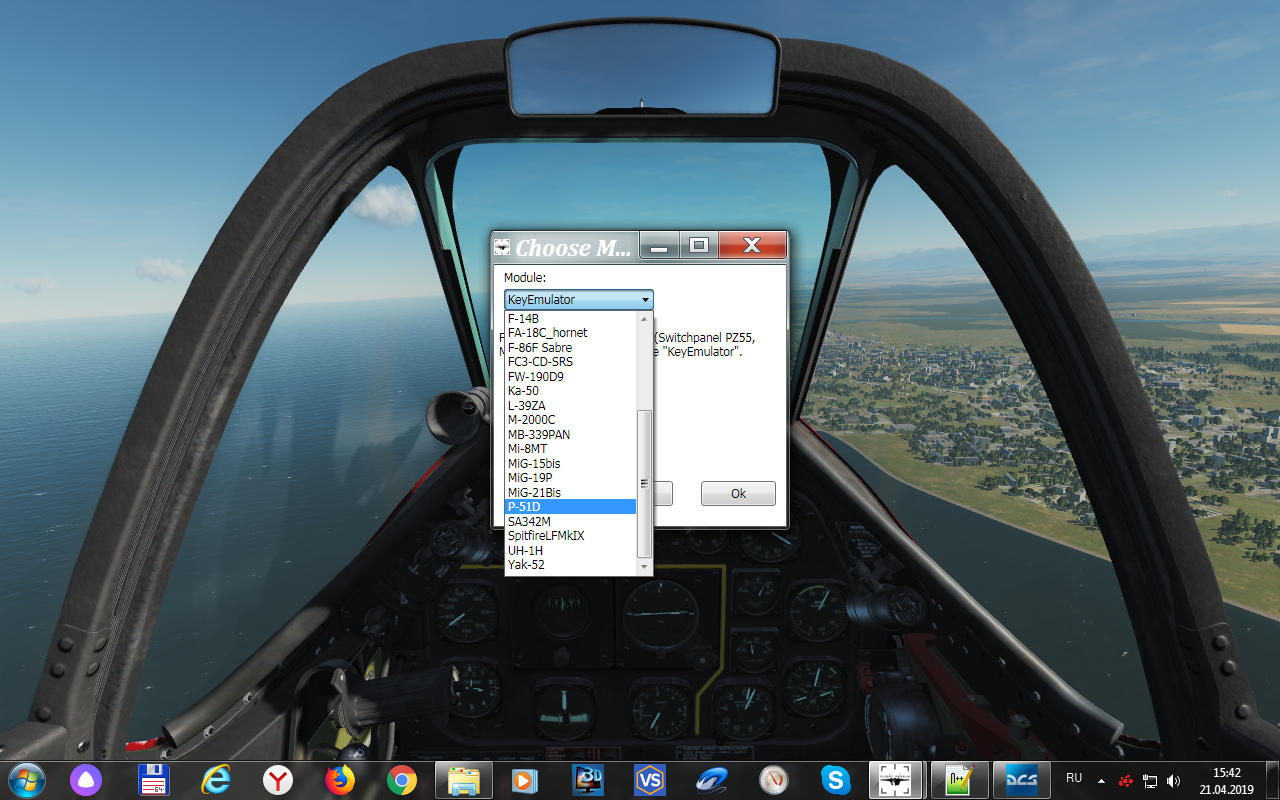Click the RU language indicator
This screenshot has width=1280, height=800.
click(x=1074, y=778)
